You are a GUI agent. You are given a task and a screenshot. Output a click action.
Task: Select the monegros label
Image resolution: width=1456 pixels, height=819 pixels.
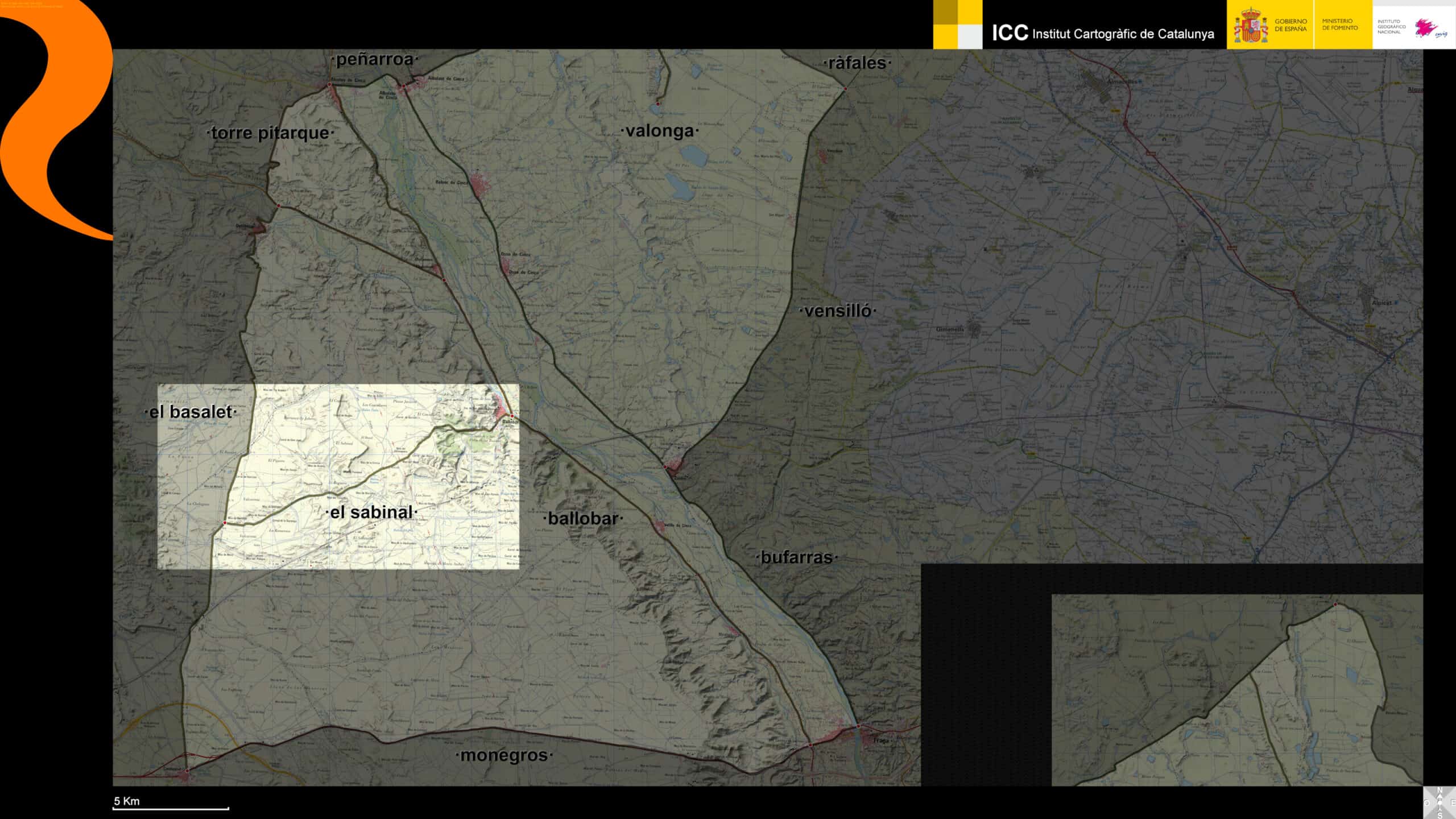[504, 755]
